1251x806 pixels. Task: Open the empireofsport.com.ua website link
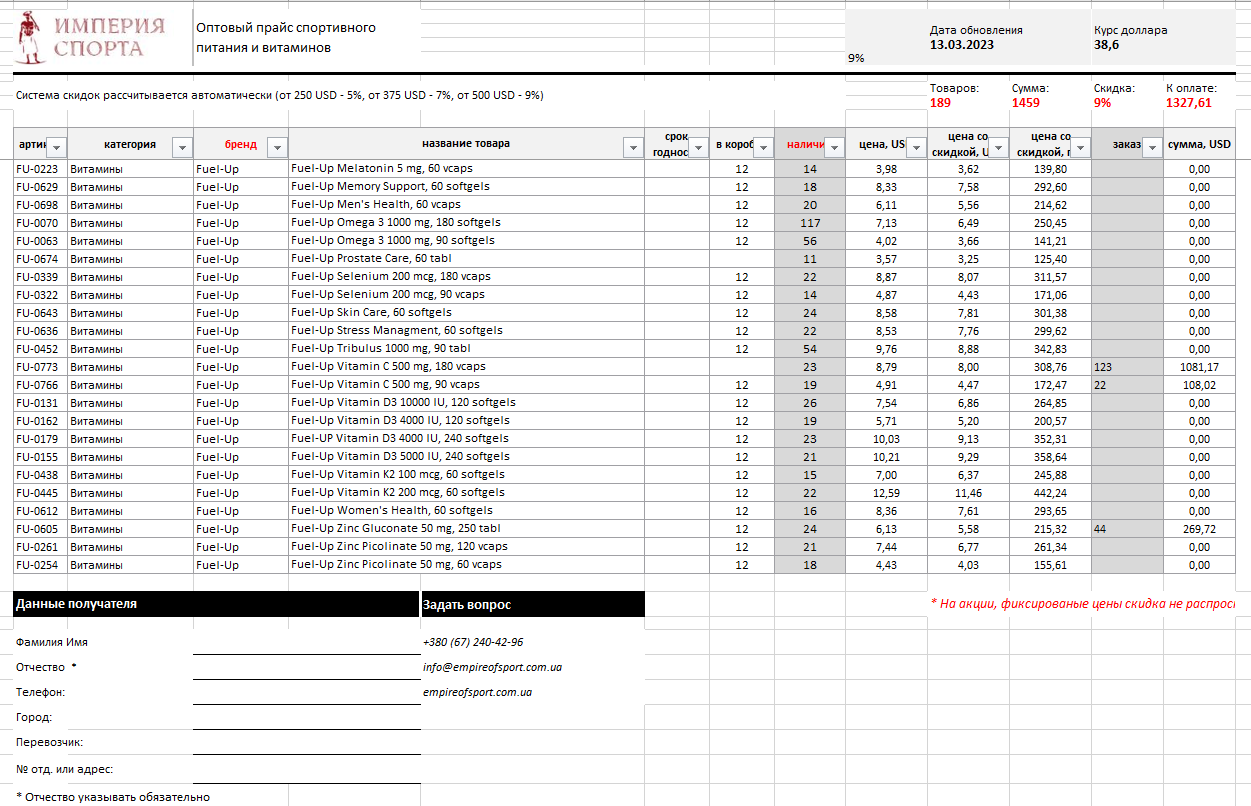[477, 692]
